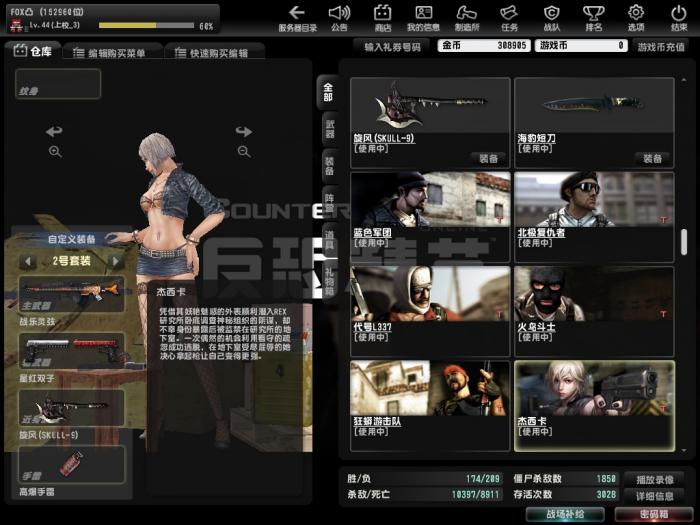Click the 金币 gold balance field

tap(484, 46)
